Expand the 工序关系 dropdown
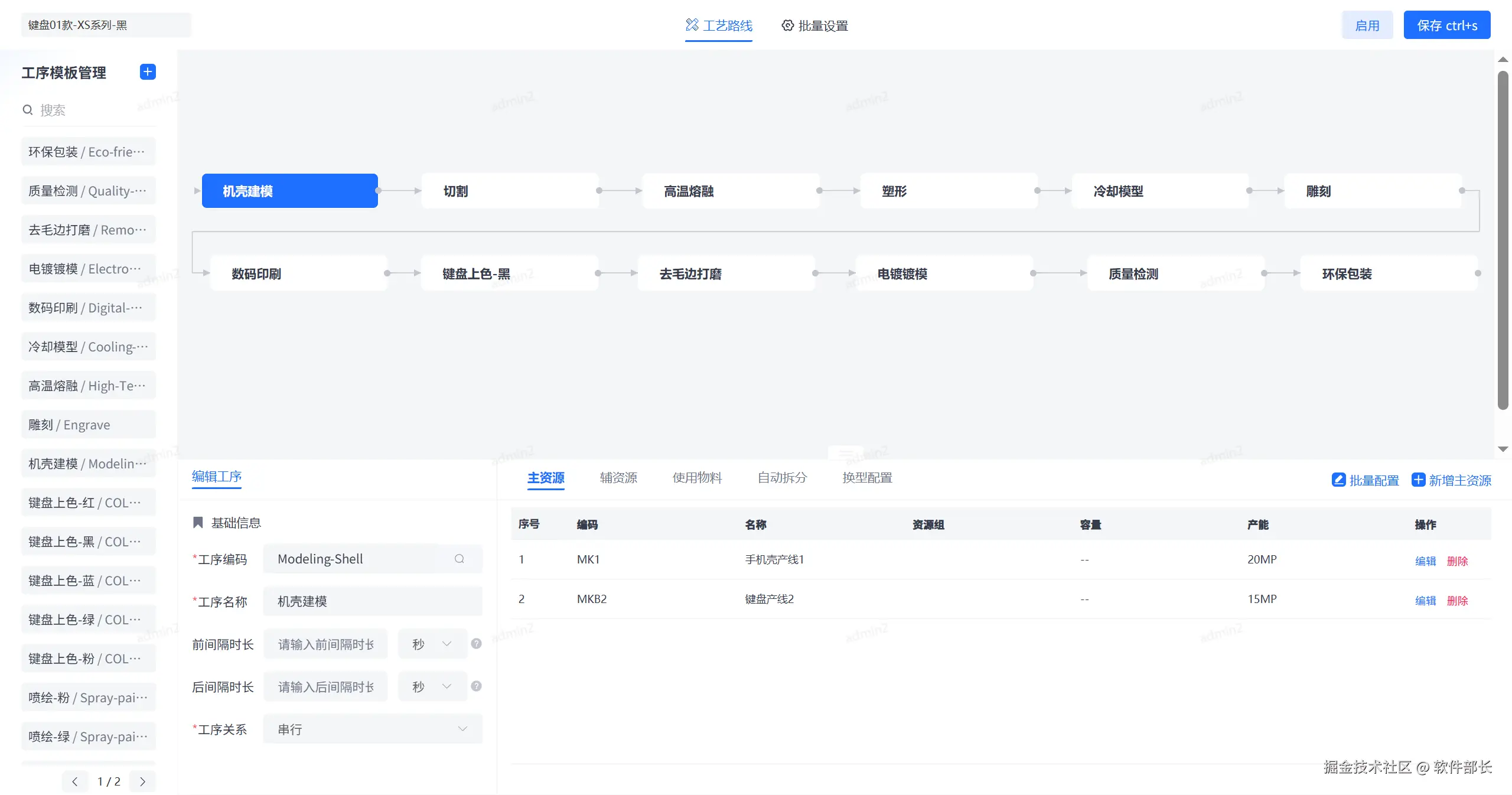1512x795 pixels. coord(373,729)
